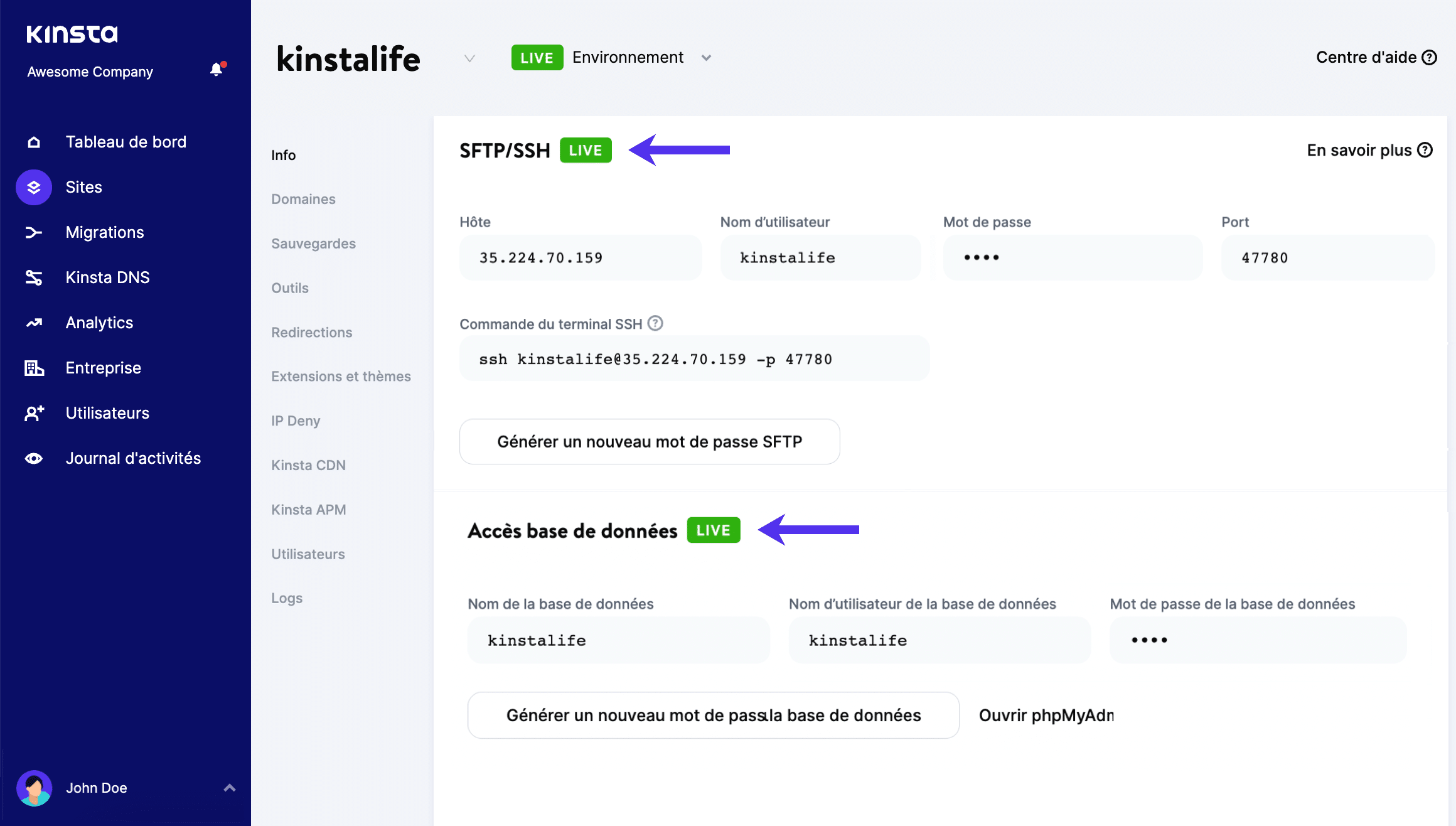This screenshot has width=1456, height=826.
Task: Select the Tableau de bord home icon
Action: [34, 142]
